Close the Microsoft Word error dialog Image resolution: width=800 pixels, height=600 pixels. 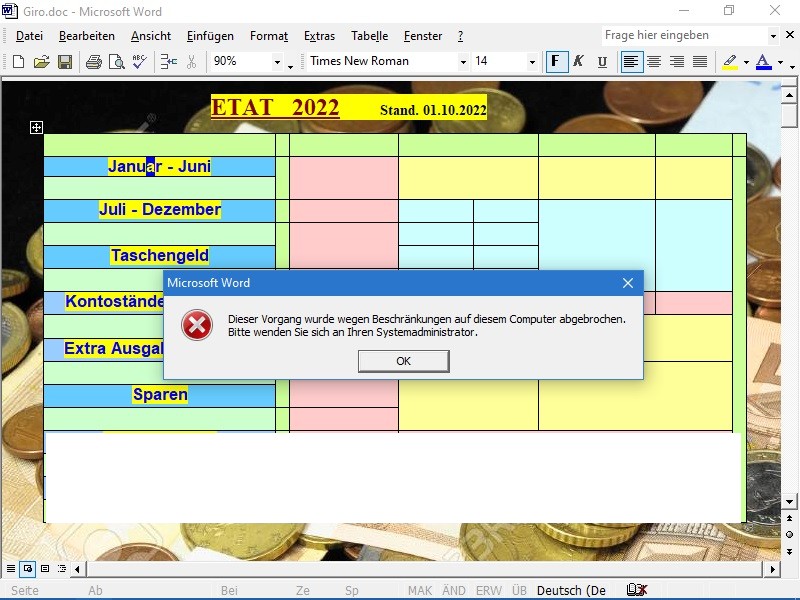[x=628, y=283]
